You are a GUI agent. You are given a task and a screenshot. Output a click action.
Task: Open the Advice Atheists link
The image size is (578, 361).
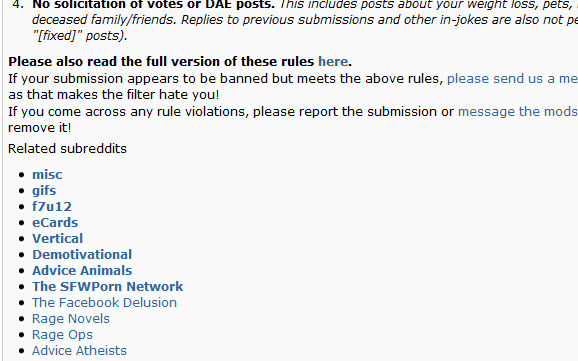(x=79, y=350)
